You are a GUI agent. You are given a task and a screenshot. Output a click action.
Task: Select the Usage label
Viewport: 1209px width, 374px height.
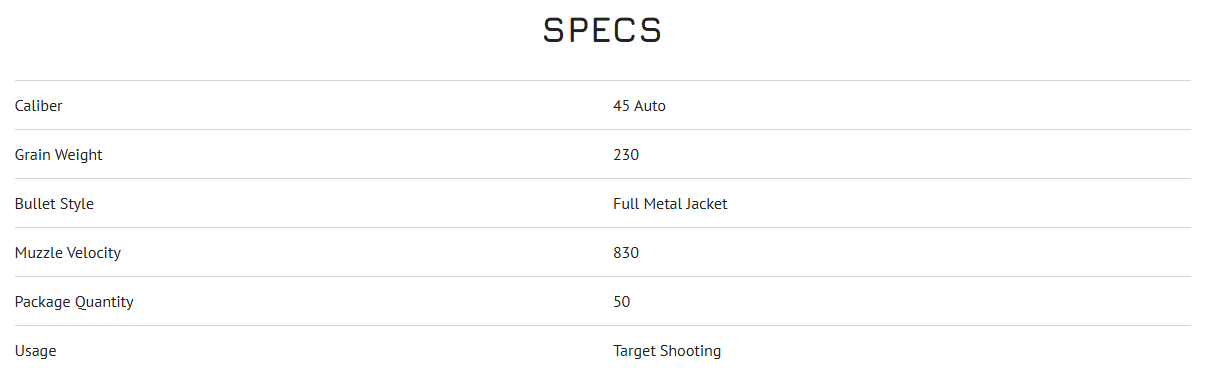point(36,351)
